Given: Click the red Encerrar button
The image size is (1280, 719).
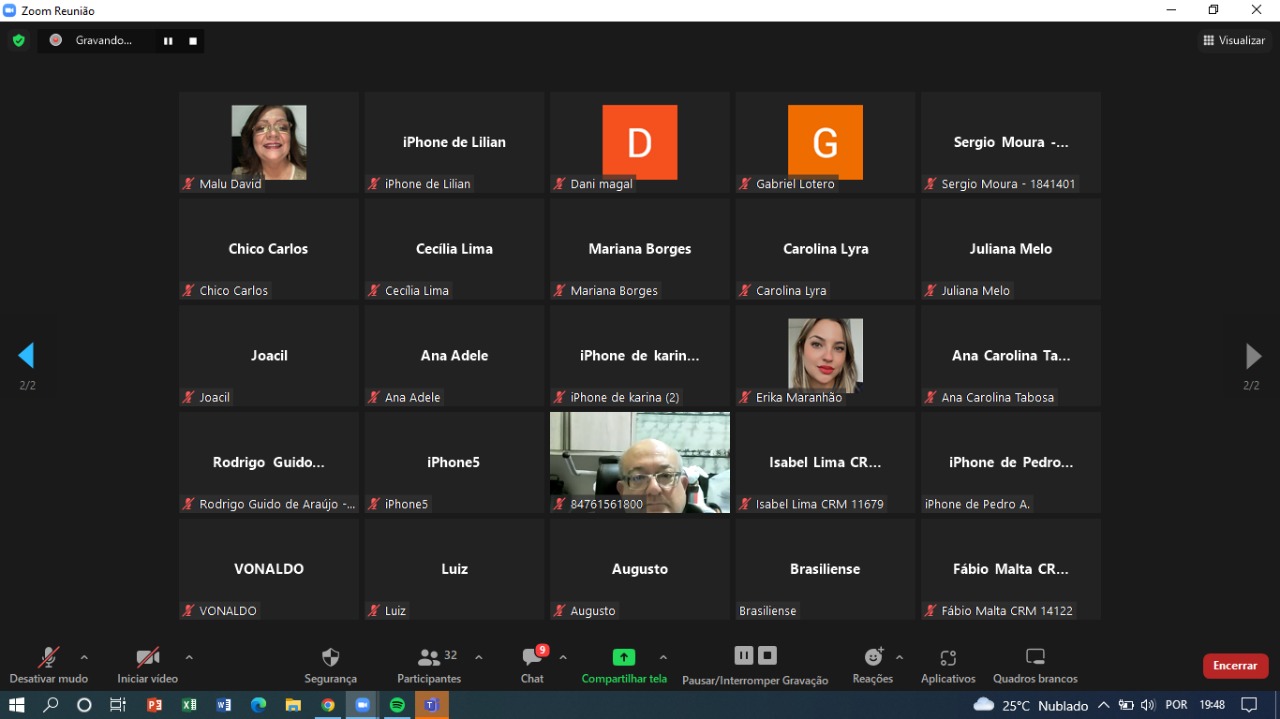Looking at the screenshot, I should [1235, 666].
